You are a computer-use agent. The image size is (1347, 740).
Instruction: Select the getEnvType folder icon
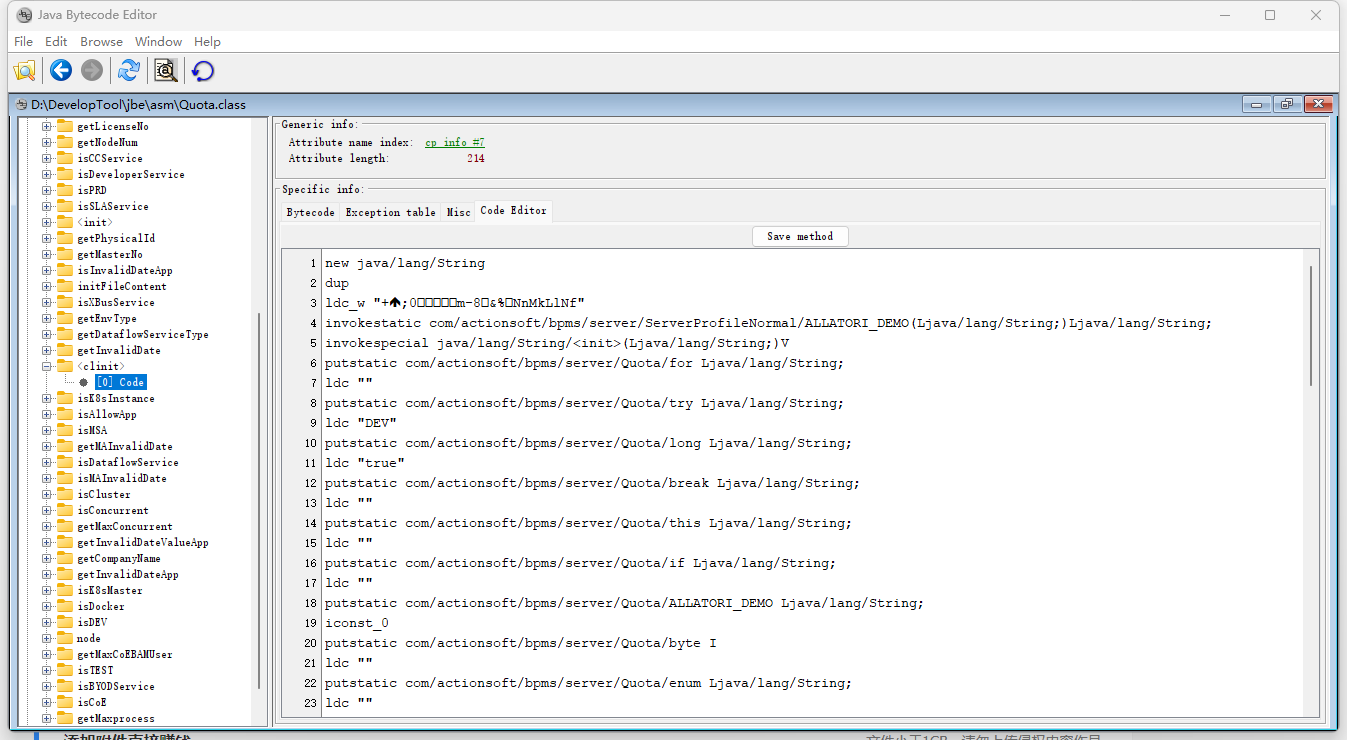point(65,318)
